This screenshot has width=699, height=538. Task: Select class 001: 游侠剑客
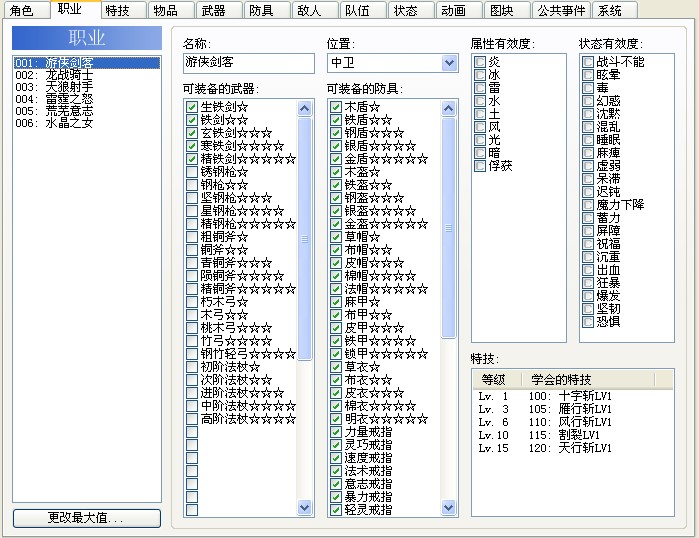click(x=87, y=63)
